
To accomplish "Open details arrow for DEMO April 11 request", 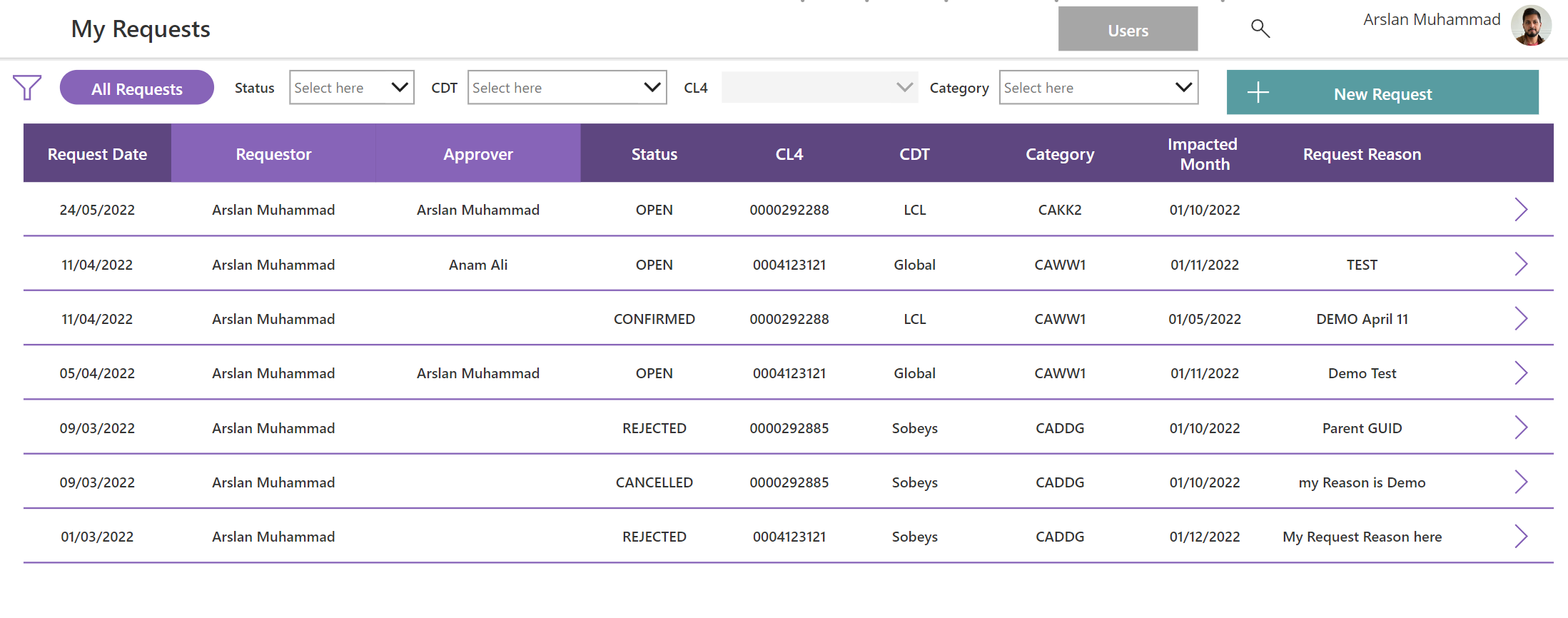I will pyautogui.click(x=1521, y=318).
